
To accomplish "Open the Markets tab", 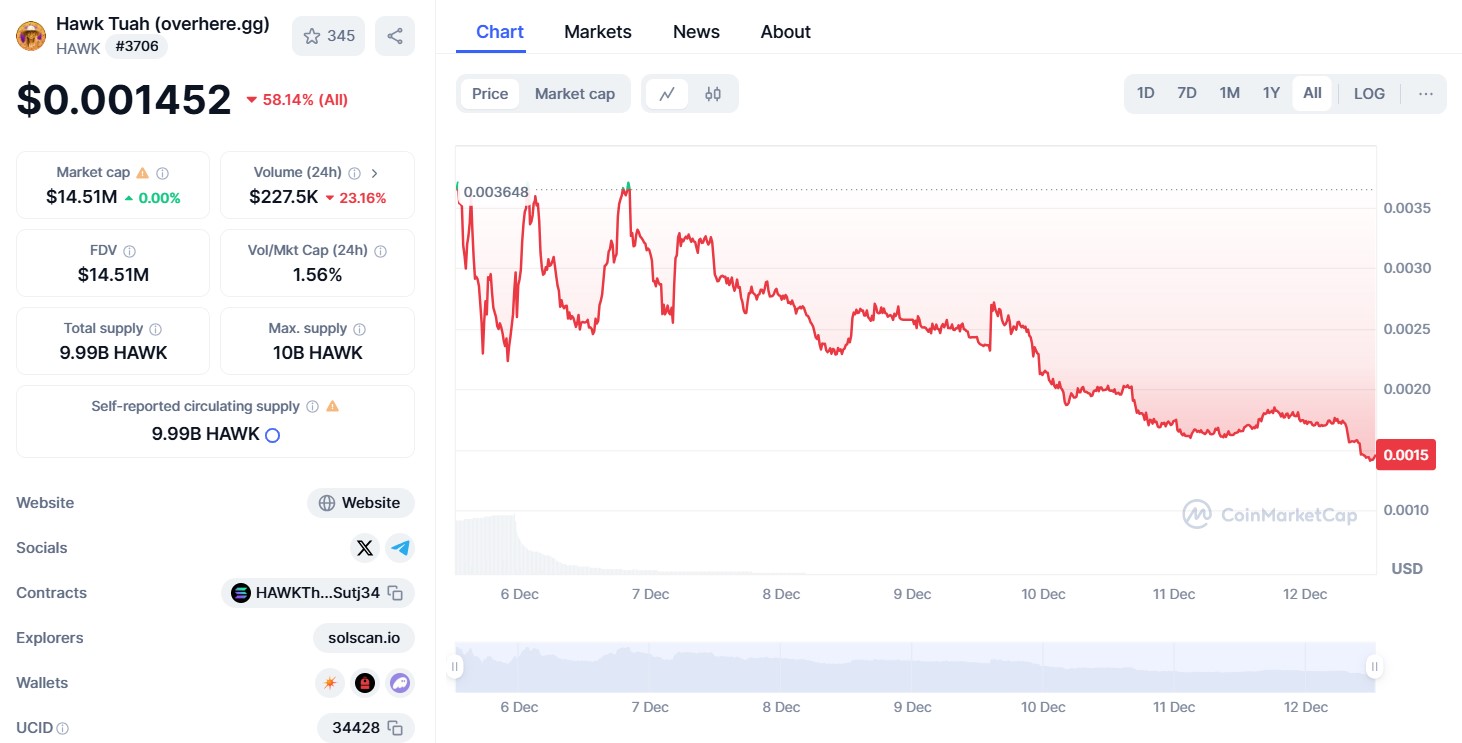I will [598, 32].
